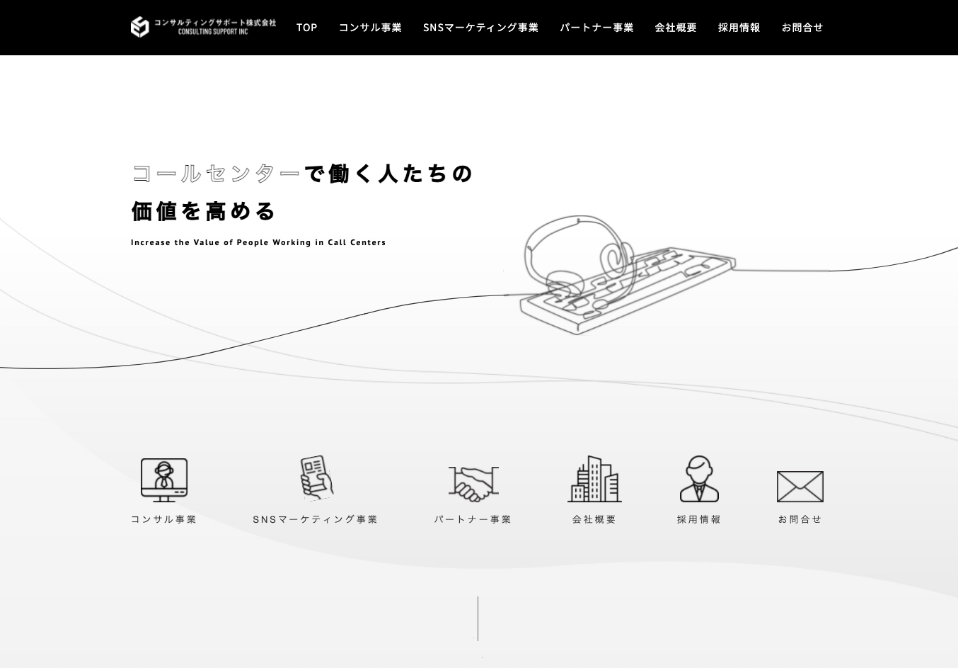This screenshot has height=668, width=958.
Task: Go to パートナー事業 from the header menu
Action: click(596, 28)
